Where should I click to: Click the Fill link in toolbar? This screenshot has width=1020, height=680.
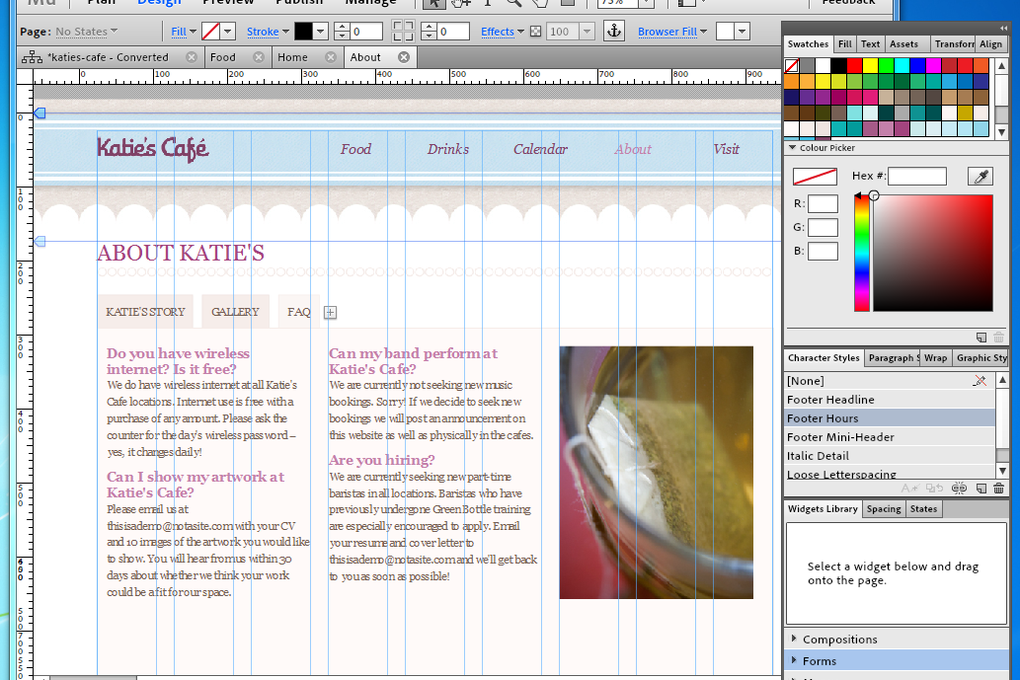[x=179, y=31]
